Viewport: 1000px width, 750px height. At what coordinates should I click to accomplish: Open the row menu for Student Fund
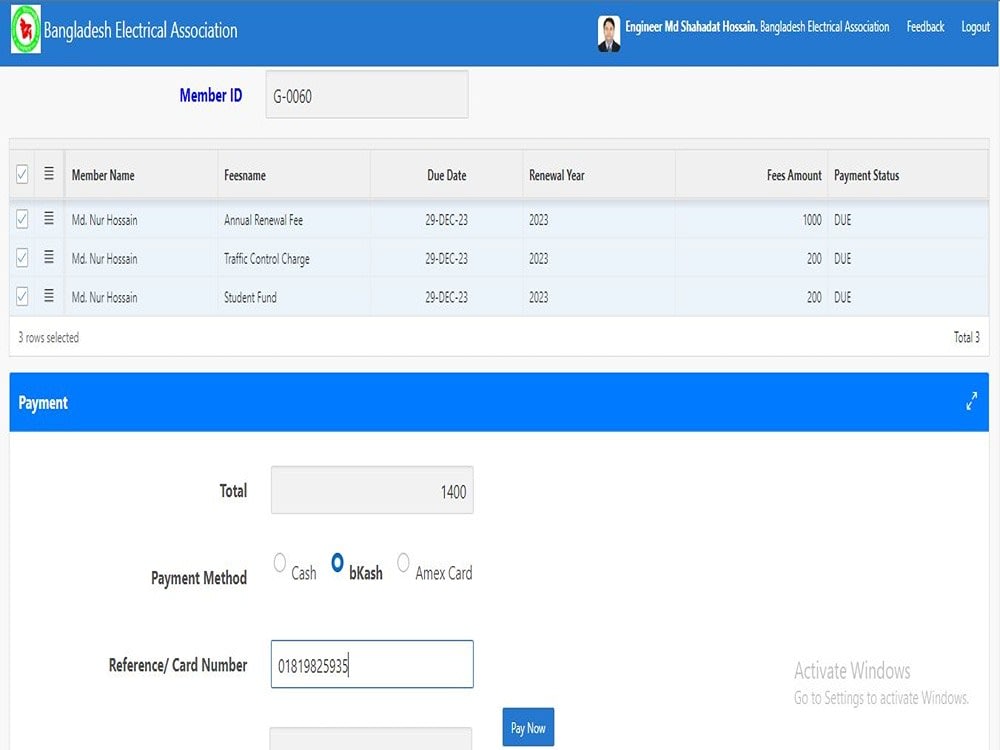point(48,296)
